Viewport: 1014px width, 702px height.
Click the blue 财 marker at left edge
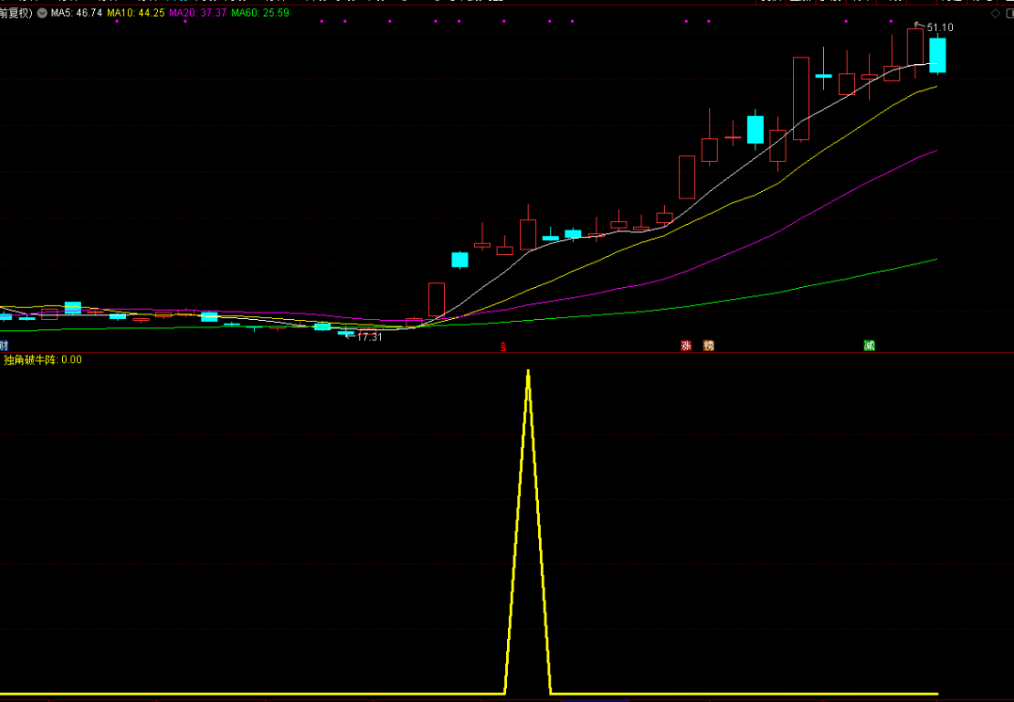4,346
